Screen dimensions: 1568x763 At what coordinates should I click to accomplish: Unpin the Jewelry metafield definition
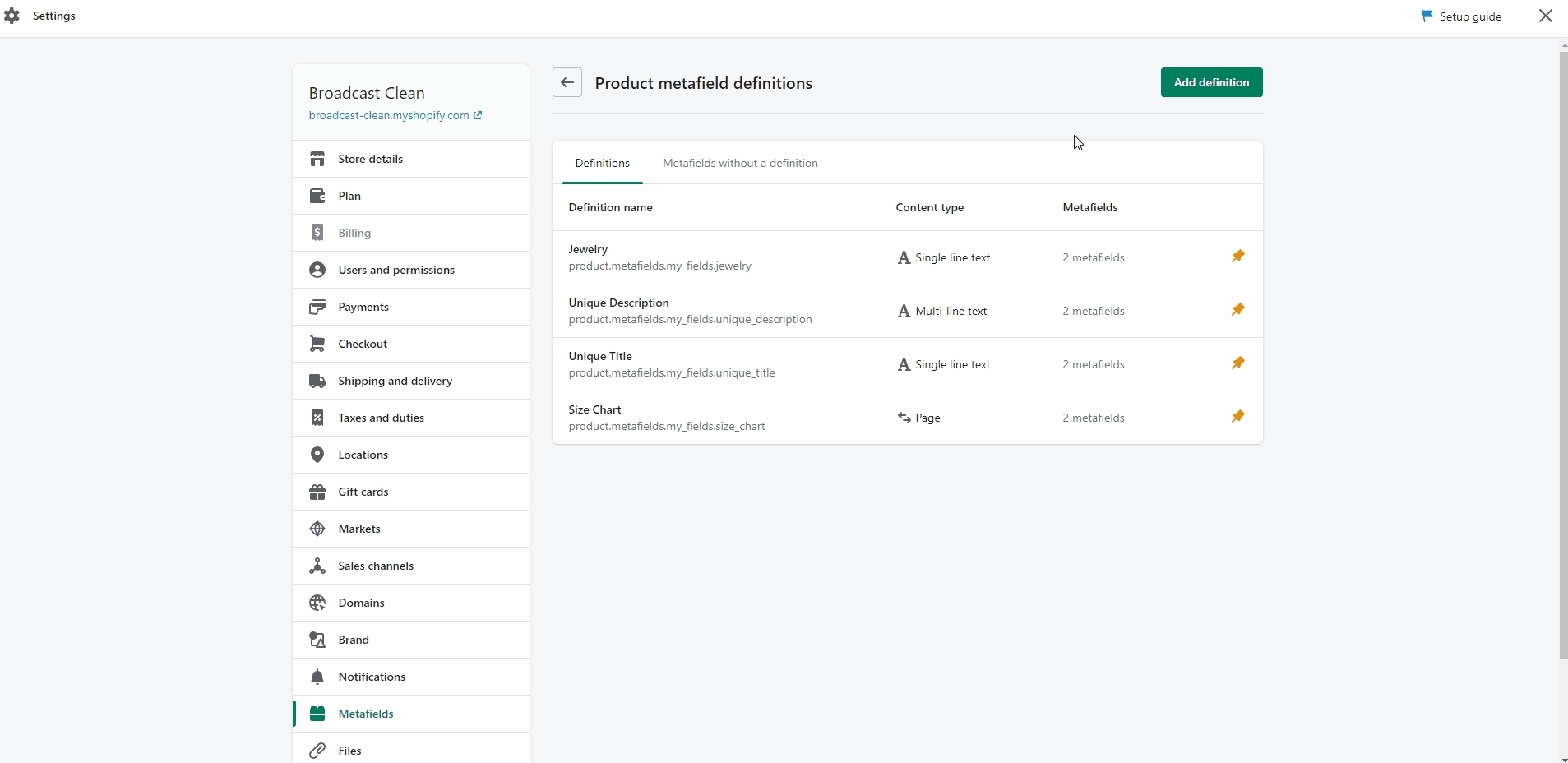pyautogui.click(x=1237, y=257)
